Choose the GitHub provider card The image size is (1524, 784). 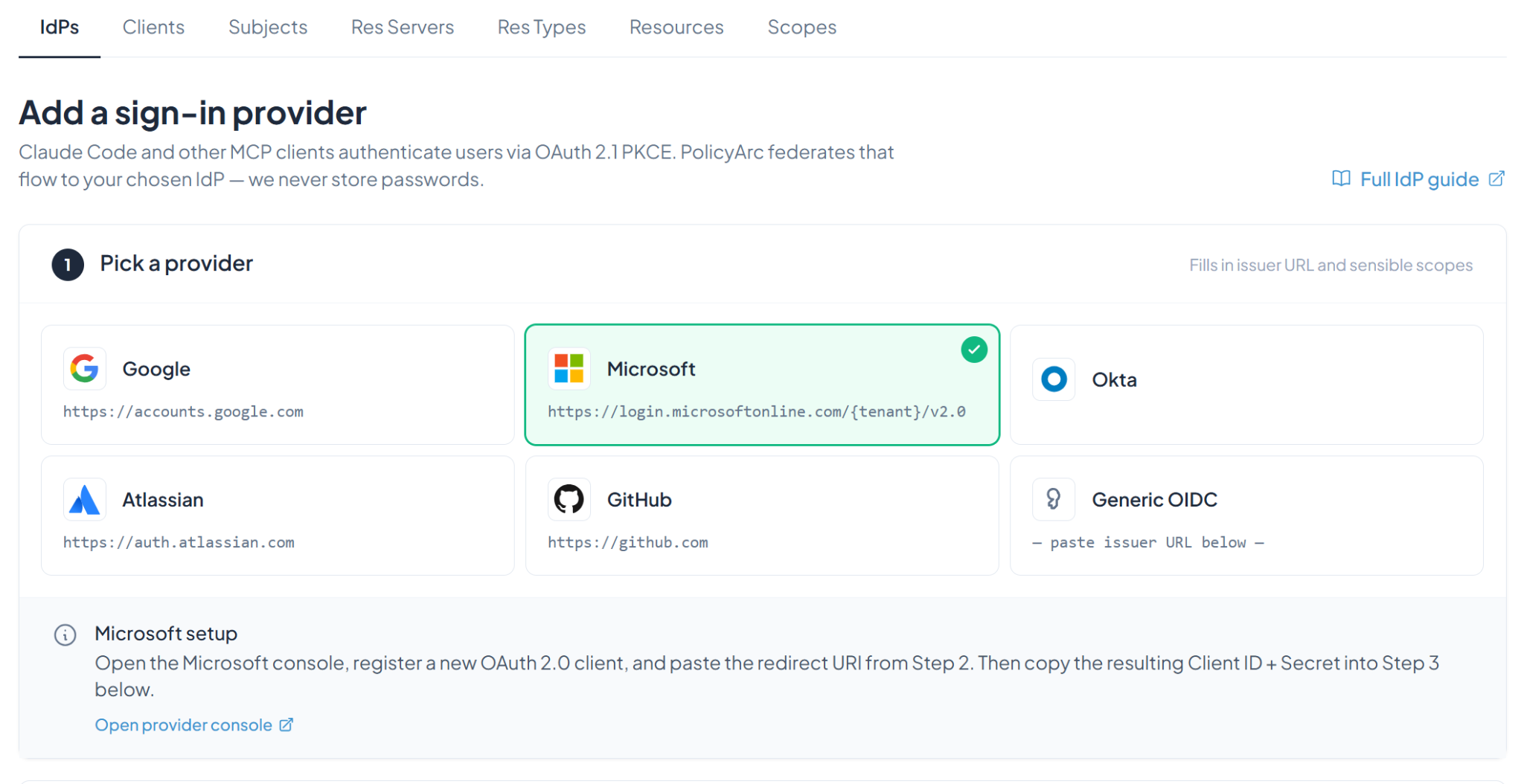pyautogui.click(x=762, y=515)
